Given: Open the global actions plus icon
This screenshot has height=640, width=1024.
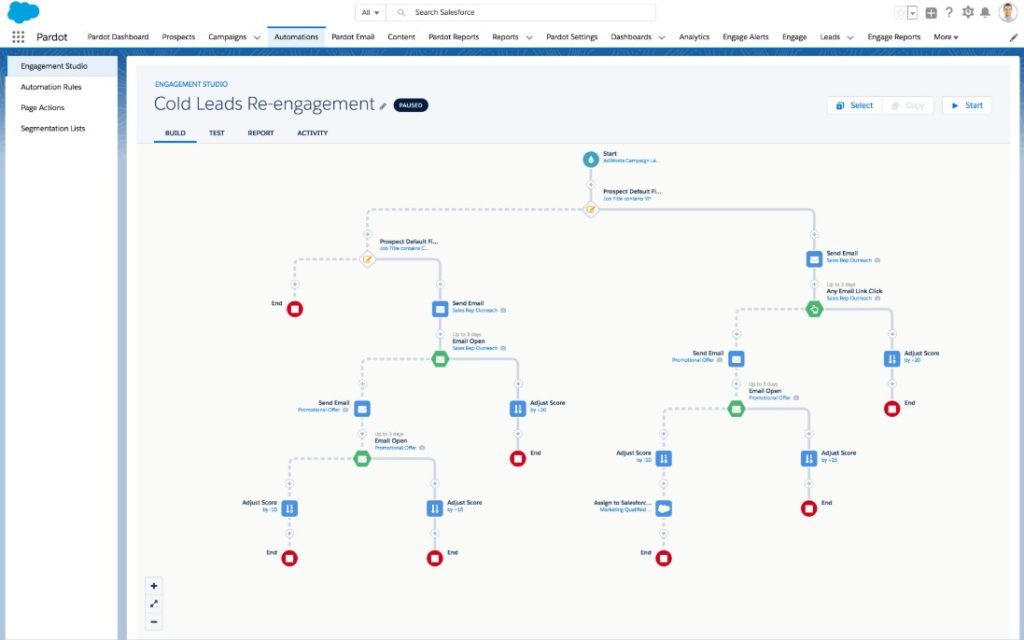Looking at the screenshot, I should [x=931, y=12].
